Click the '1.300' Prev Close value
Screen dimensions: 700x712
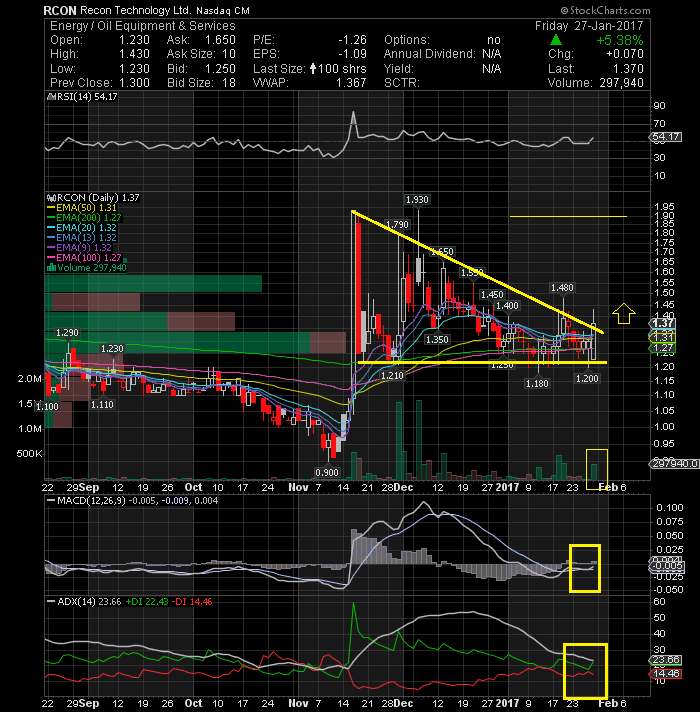tap(134, 83)
